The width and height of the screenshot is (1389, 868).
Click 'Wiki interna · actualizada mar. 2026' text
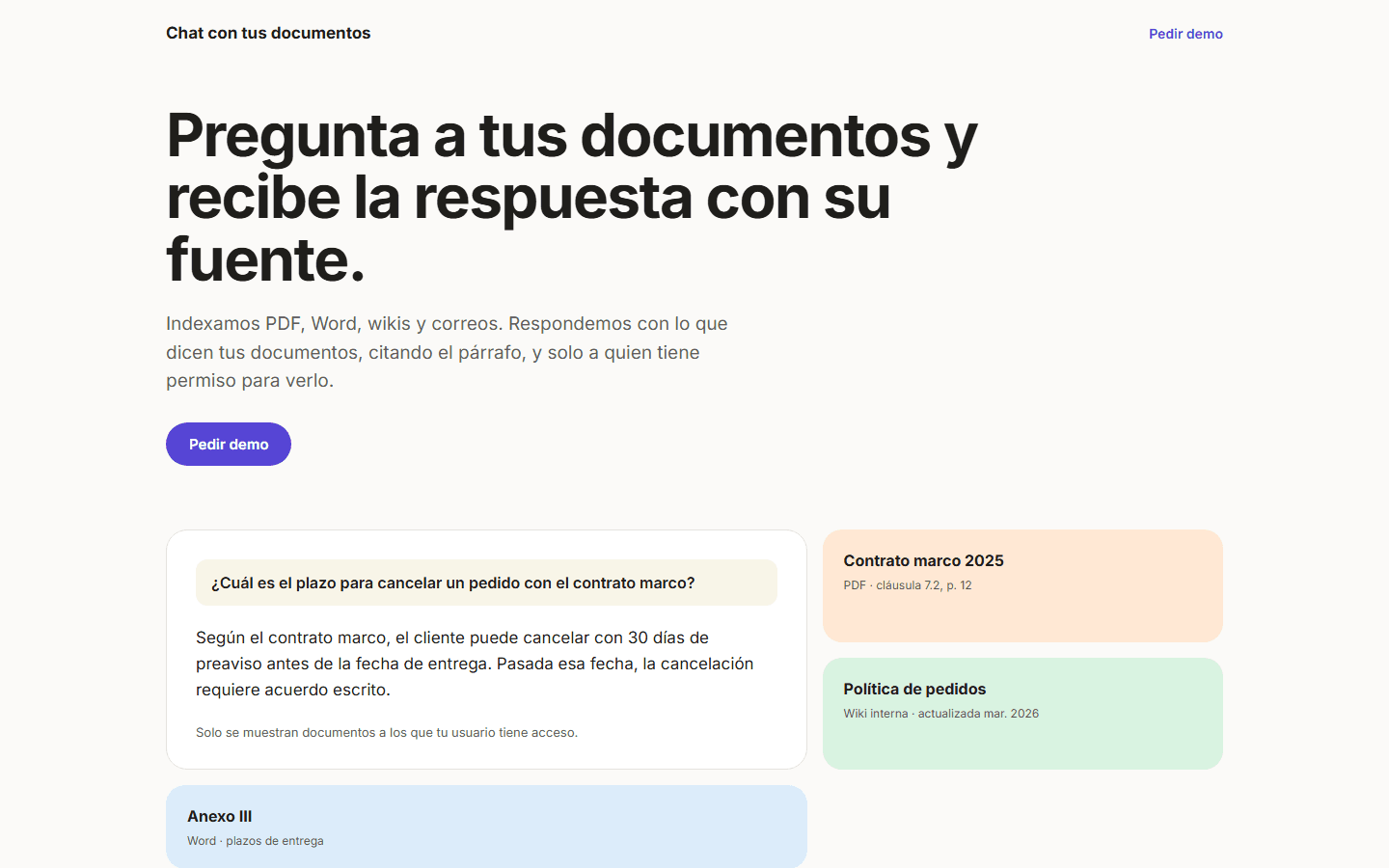[940, 714]
